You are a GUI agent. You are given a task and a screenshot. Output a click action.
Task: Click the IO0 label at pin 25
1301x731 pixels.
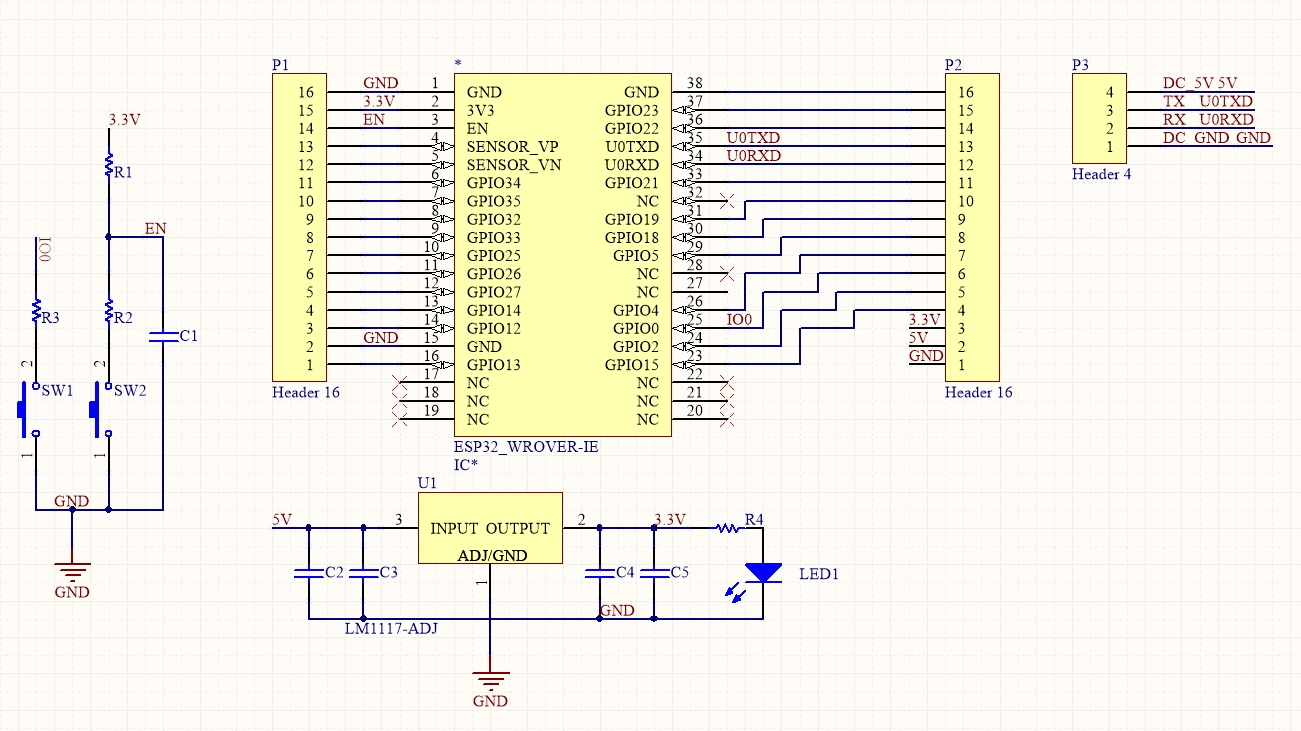739,319
